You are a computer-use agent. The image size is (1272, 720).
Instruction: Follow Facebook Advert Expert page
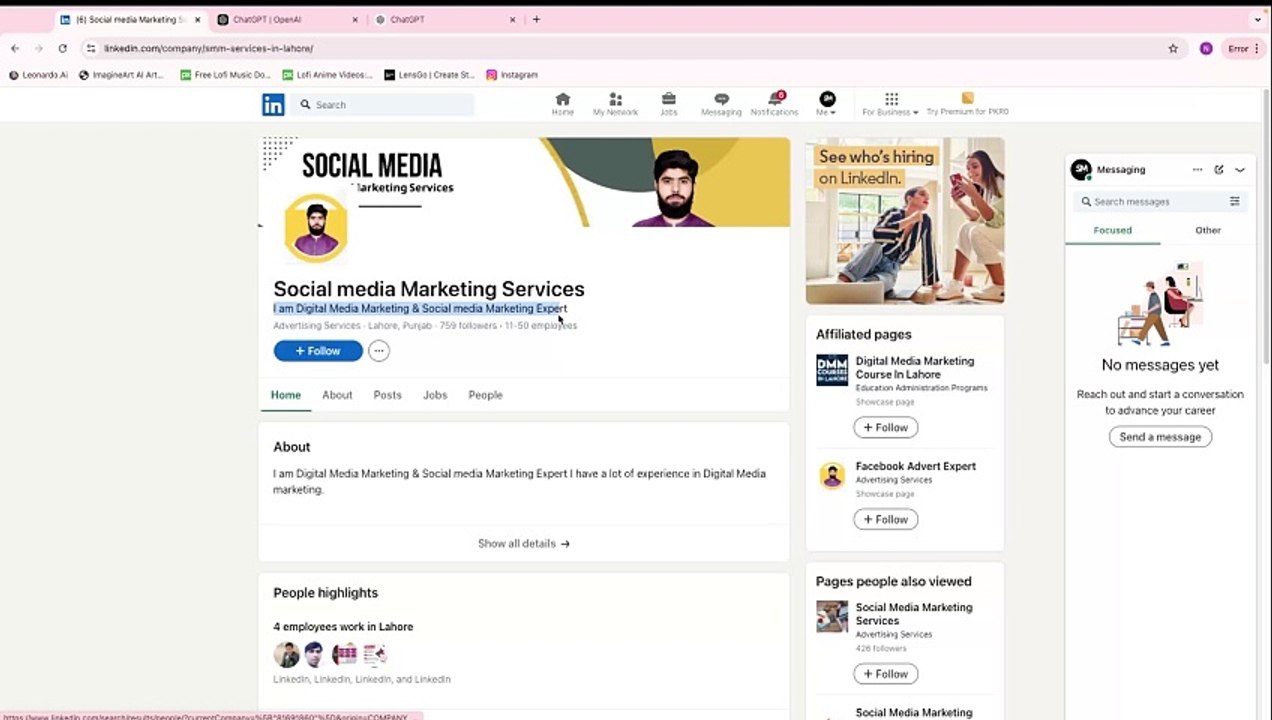[x=885, y=519]
